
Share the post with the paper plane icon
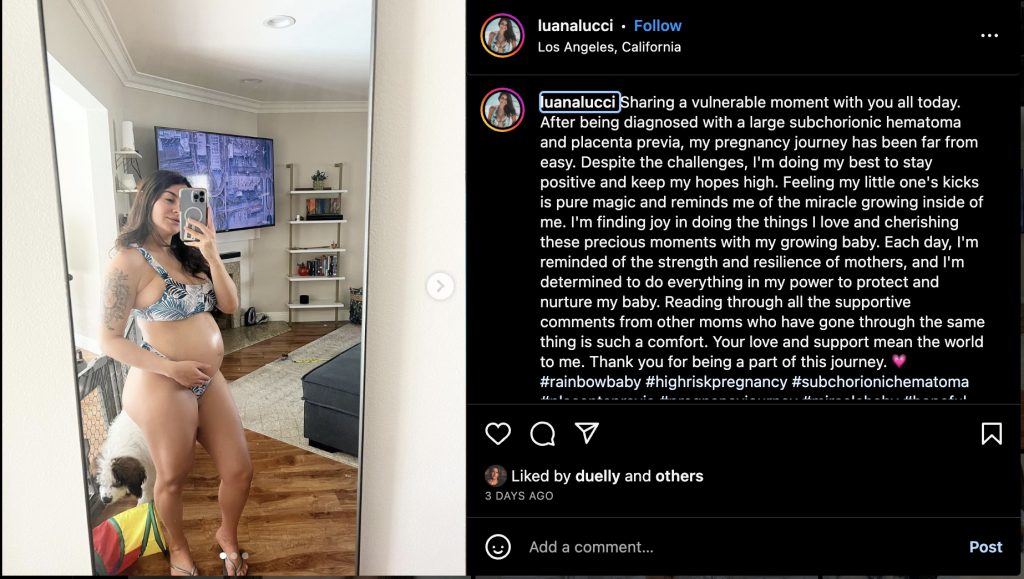click(x=586, y=433)
